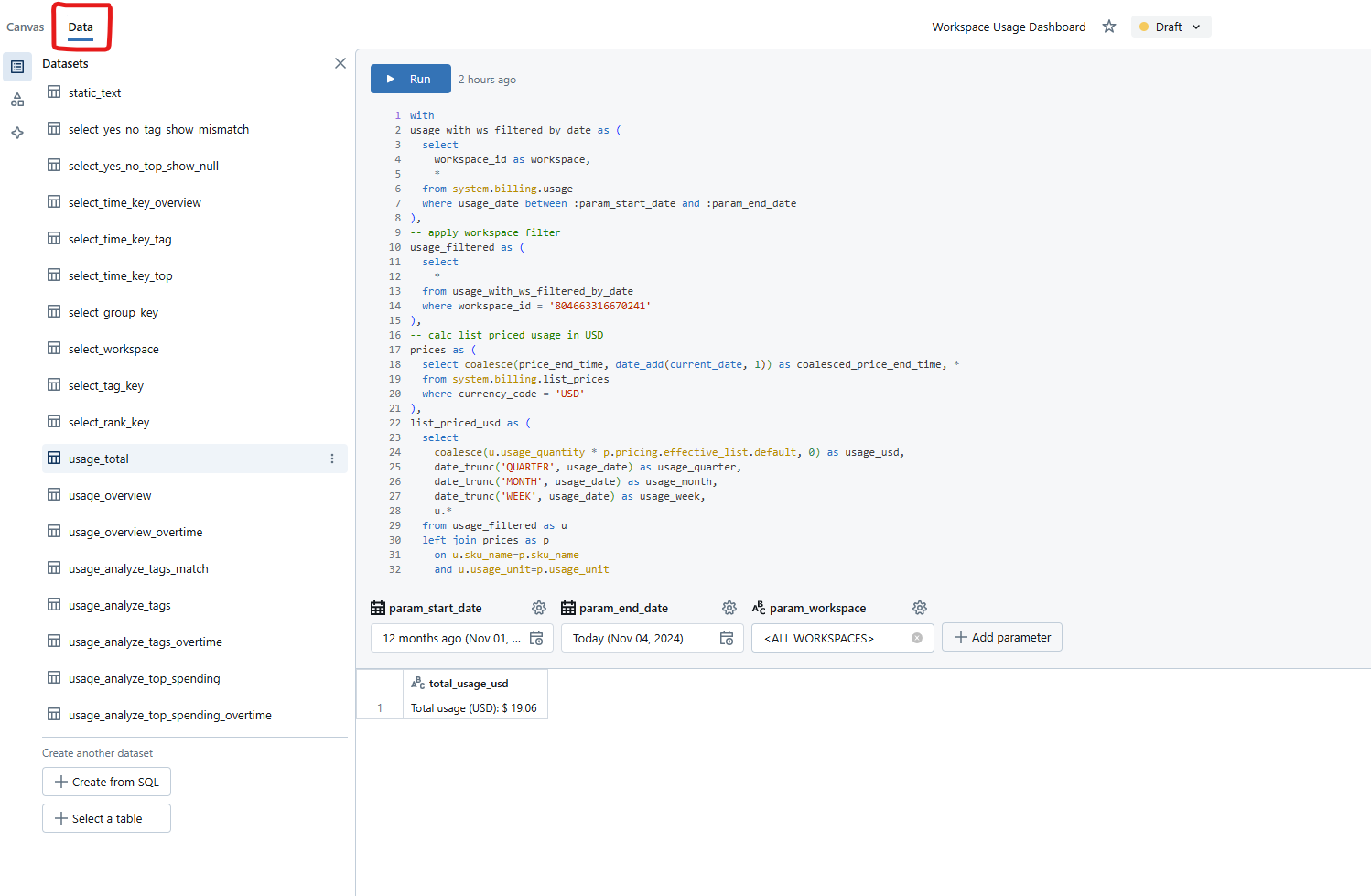
Task: Open the kebab menu on usage_total dataset
Action: tap(331, 459)
